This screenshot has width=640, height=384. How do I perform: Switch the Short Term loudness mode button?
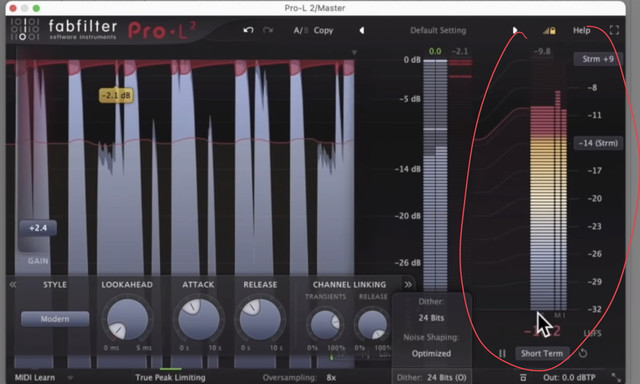[542, 353]
